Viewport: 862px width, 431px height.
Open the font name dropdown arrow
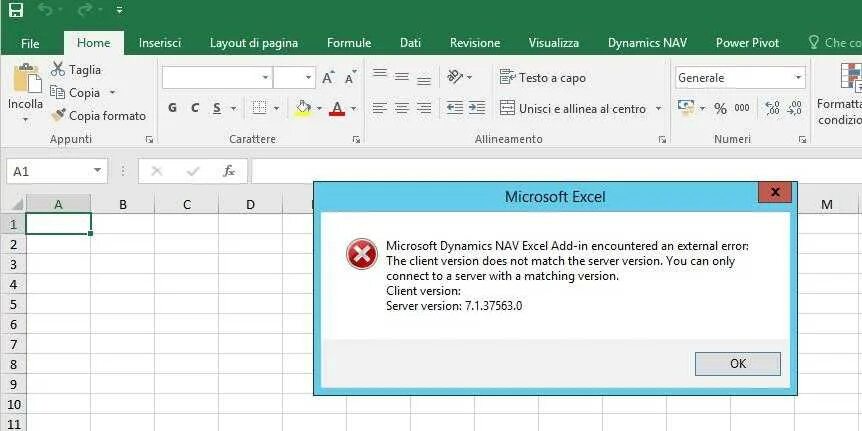click(266, 78)
